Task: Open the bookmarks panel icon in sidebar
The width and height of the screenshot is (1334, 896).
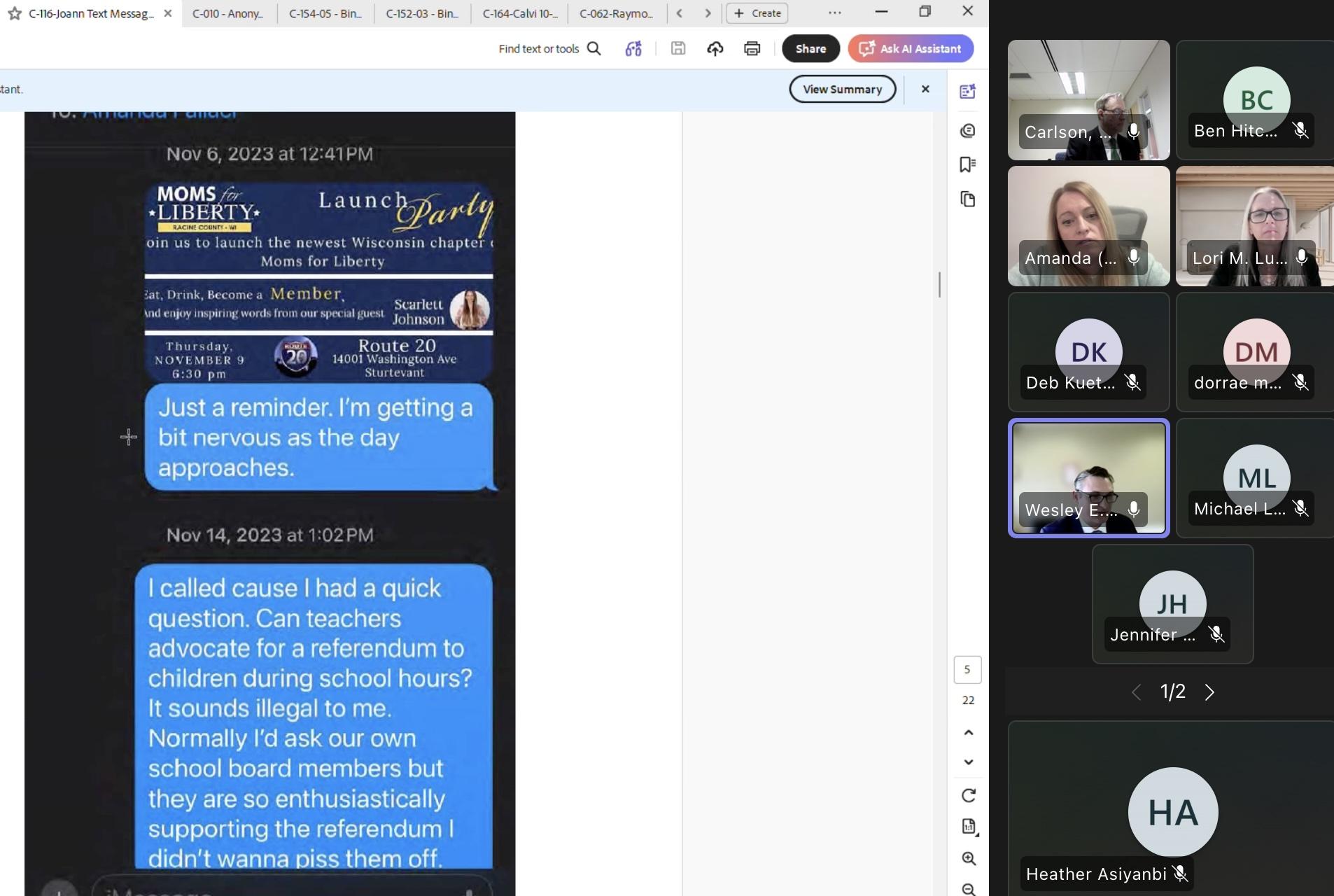Action: (967, 164)
